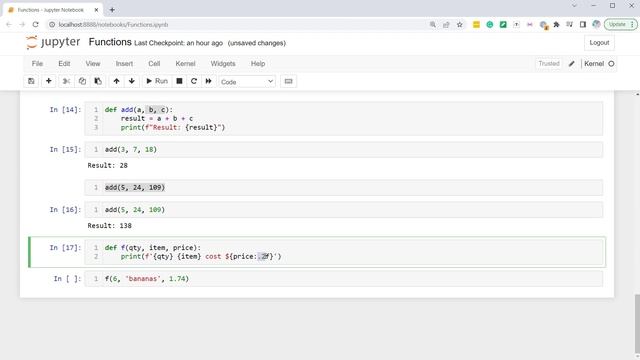Open the Help menu
This screenshot has height=360, width=640.
(258, 64)
